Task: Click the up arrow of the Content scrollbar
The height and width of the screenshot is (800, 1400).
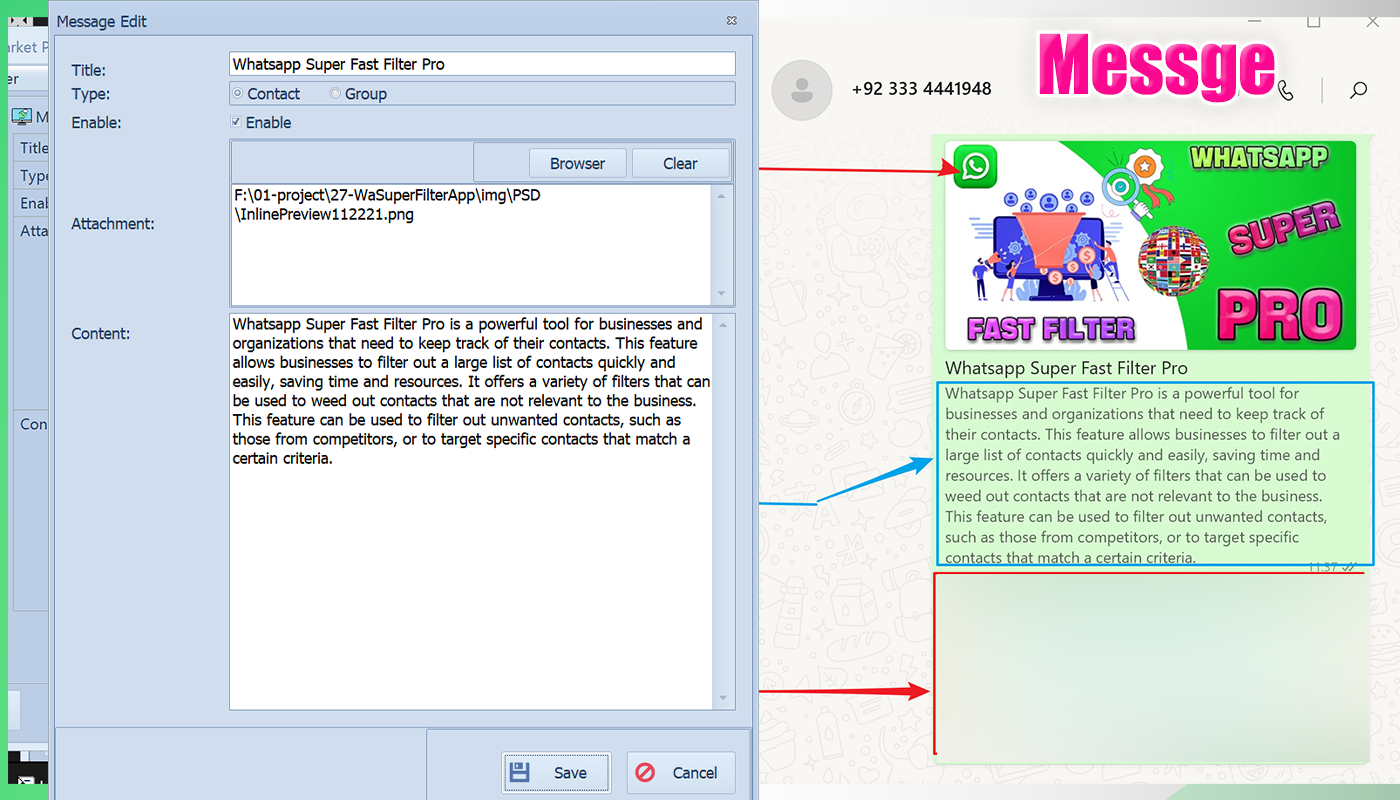Action: click(724, 324)
